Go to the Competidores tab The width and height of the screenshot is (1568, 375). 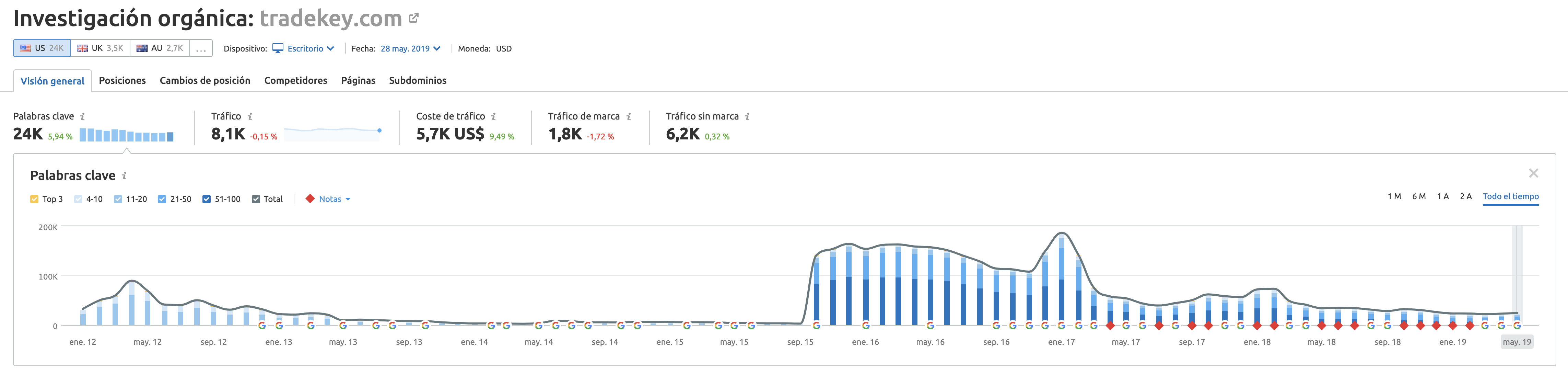[295, 80]
